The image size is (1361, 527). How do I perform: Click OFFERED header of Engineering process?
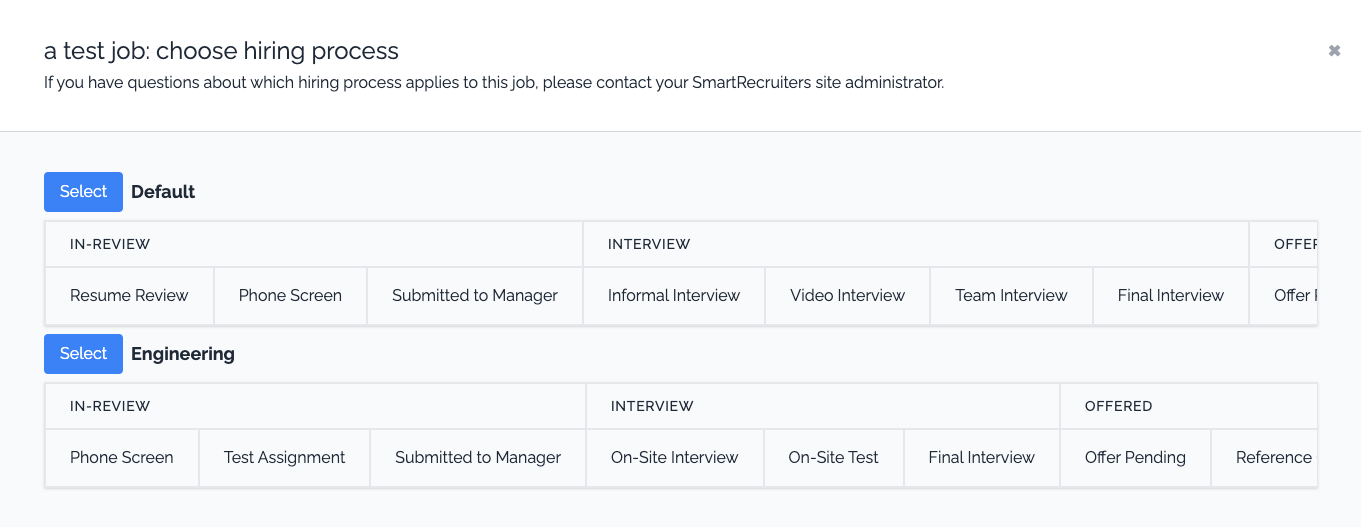1118,406
